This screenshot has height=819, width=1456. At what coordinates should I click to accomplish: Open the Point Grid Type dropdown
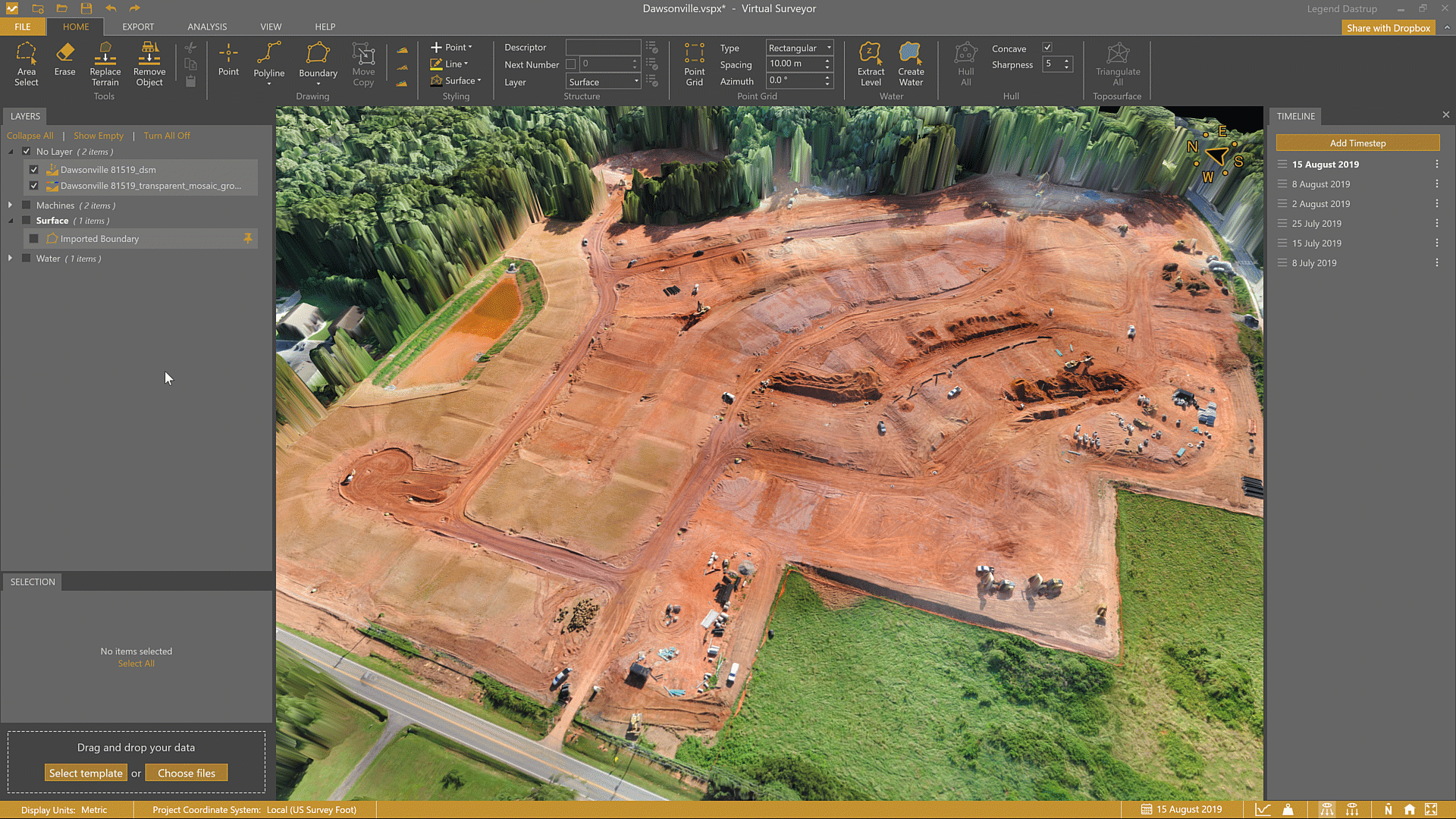point(799,48)
